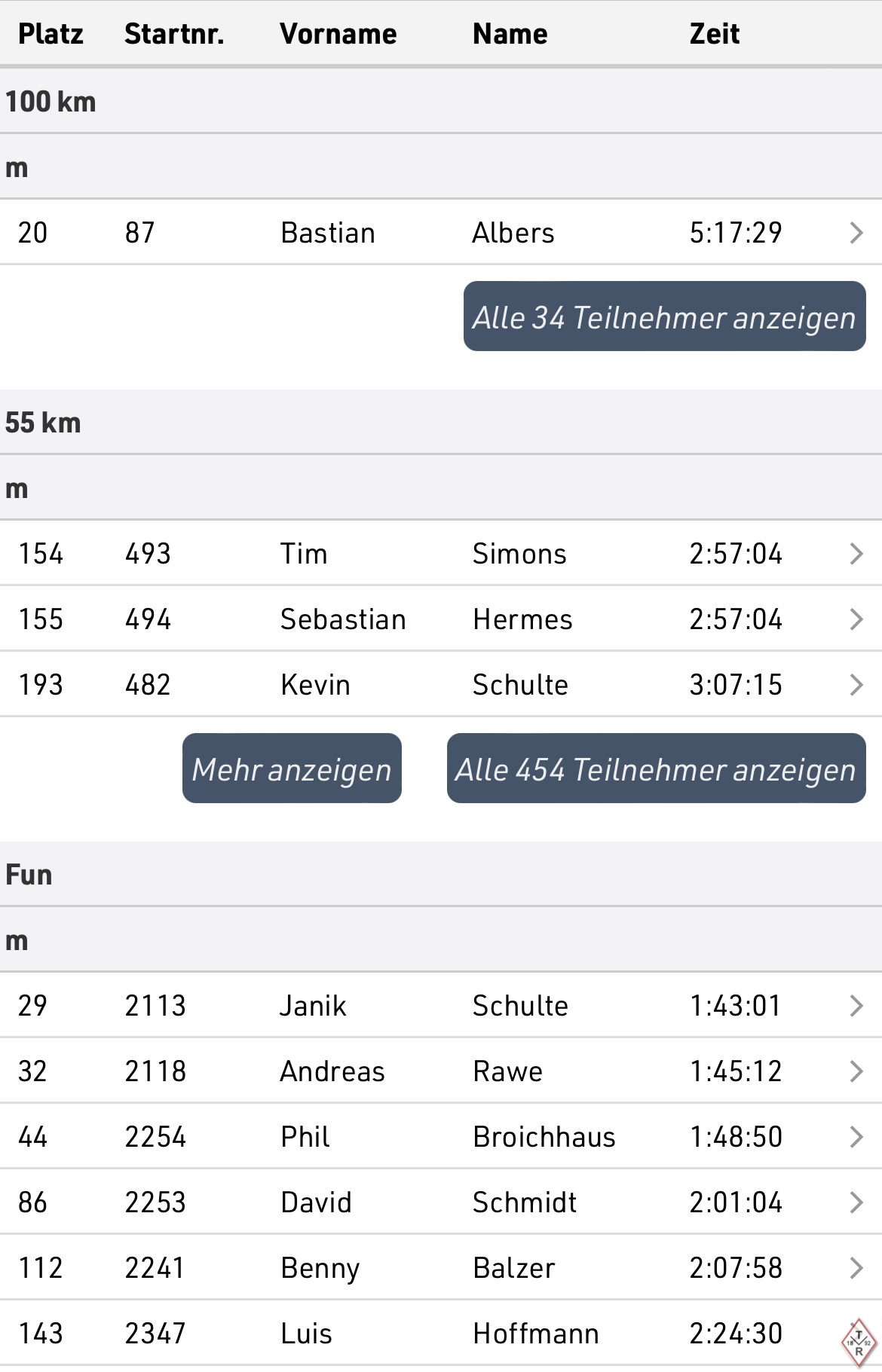Tap the diamond TR logo icon
The width and height of the screenshot is (882, 1372).
858,1342
